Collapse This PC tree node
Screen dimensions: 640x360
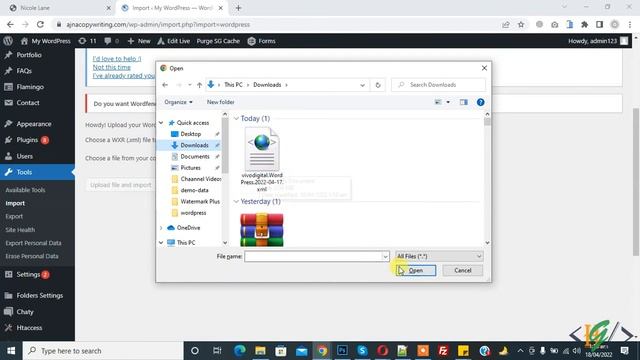[x=161, y=242]
